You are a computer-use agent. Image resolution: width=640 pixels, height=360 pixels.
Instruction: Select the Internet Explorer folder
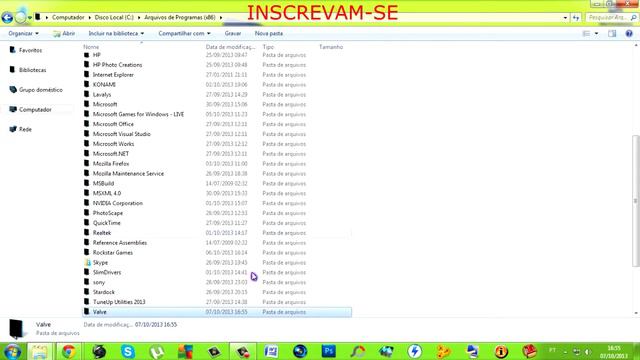click(113, 75)
